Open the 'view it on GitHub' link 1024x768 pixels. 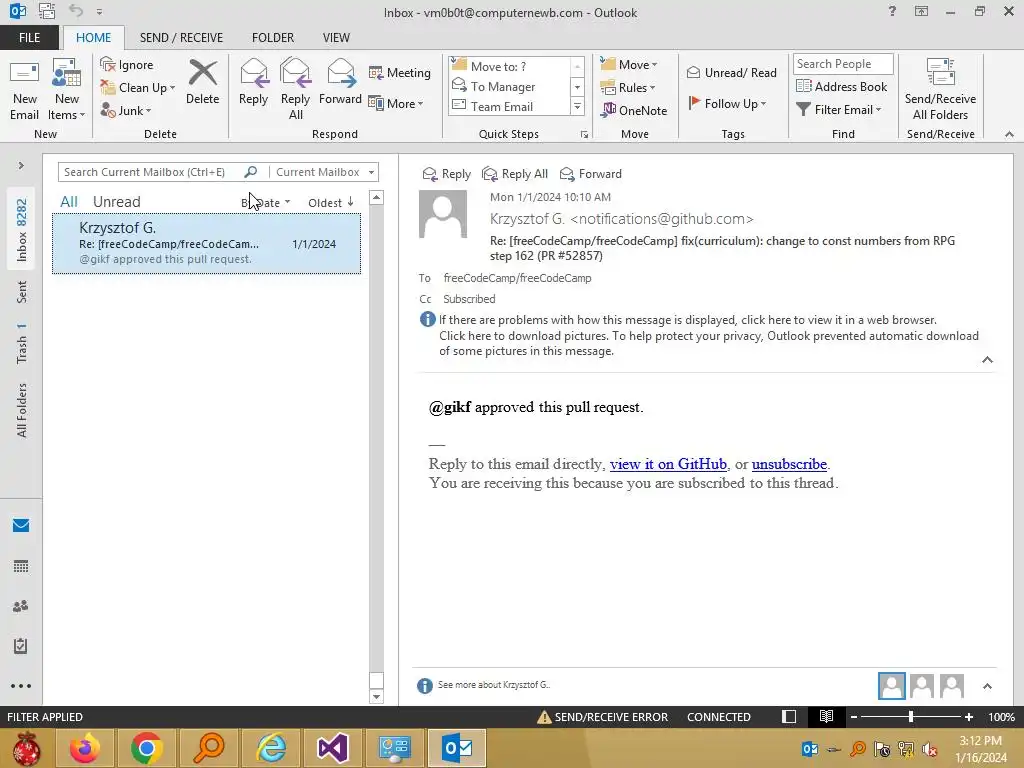[668, 464]
